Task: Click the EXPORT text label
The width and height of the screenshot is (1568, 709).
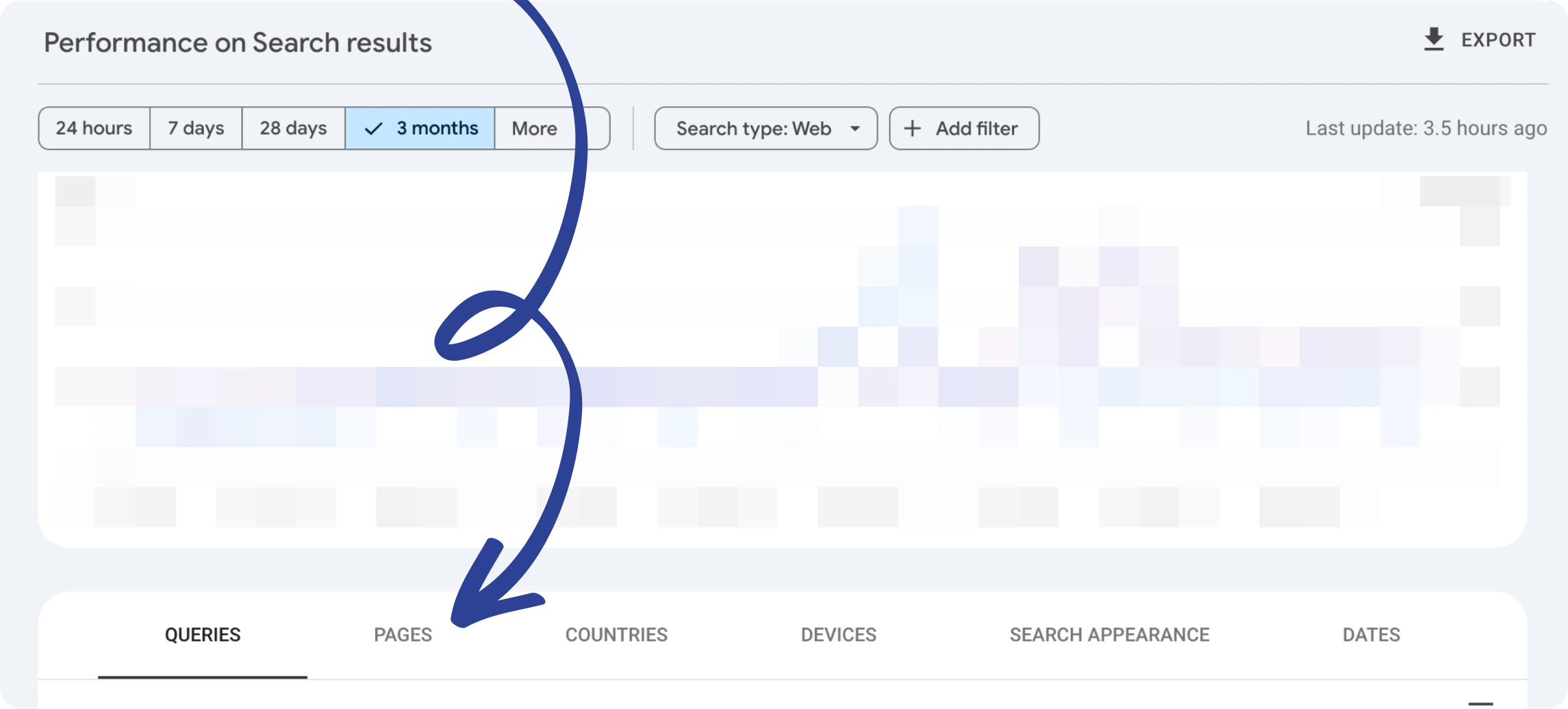Action: (1498, 40)
